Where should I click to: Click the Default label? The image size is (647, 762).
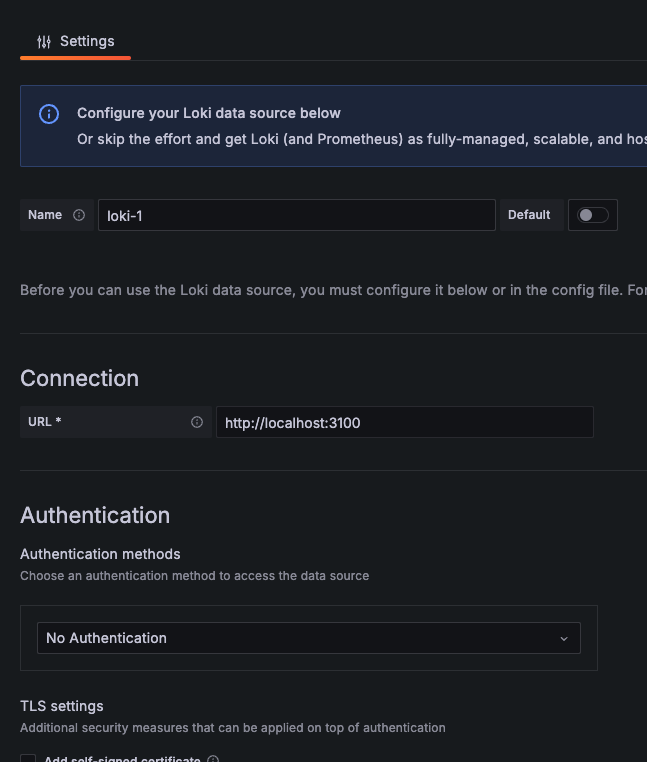tap(529, 215)
